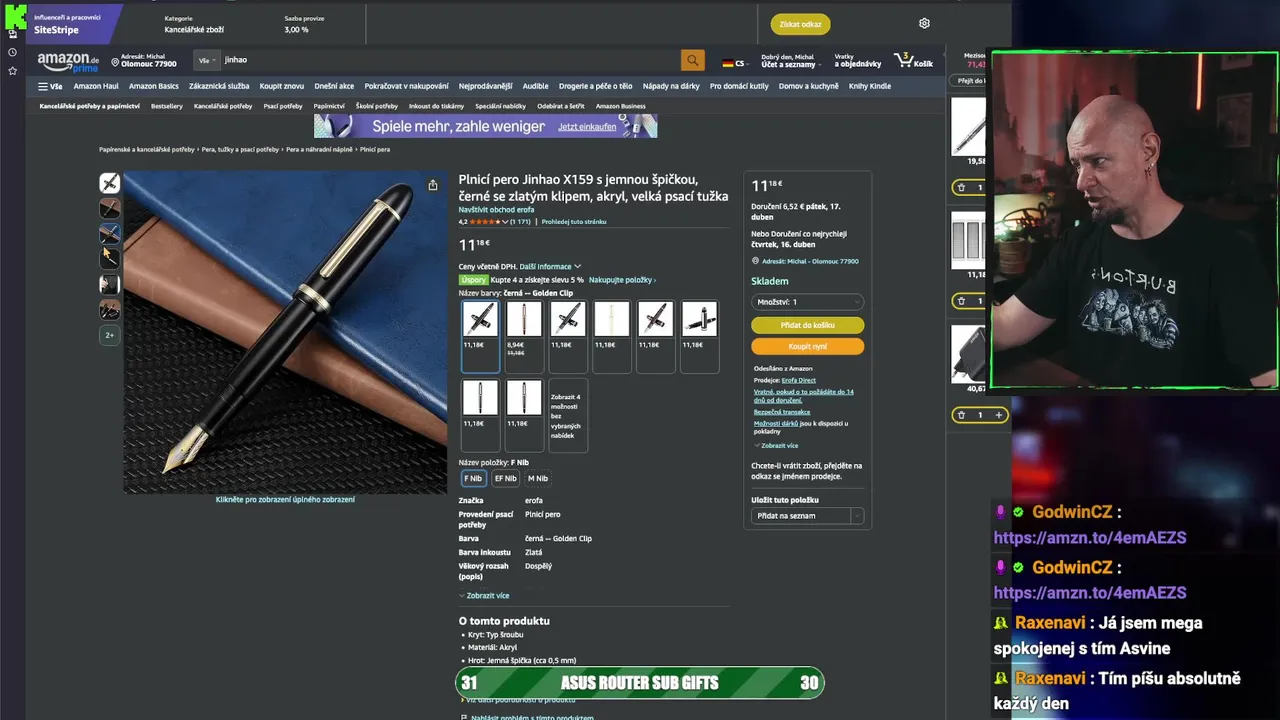Open Dnešní akce nav item

point(334,86)
